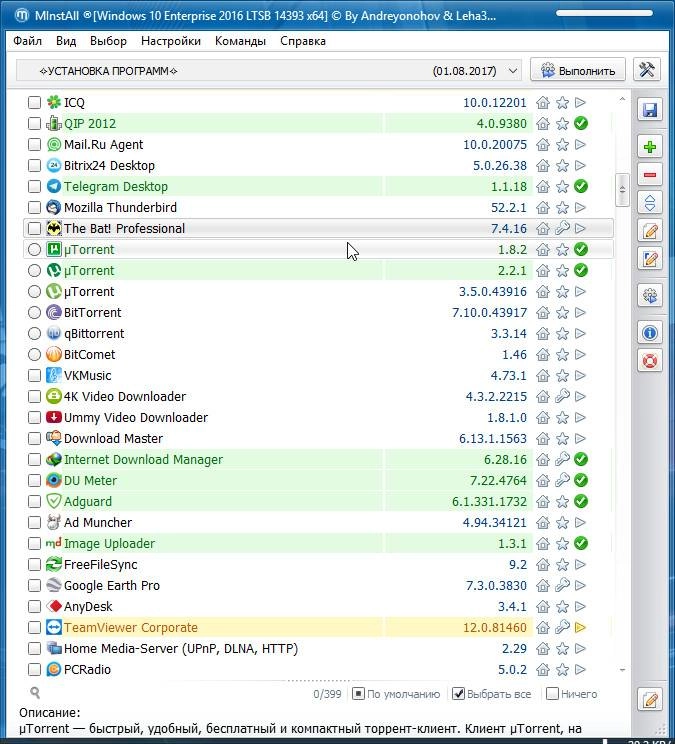Screen dimensions: 675x744
Task: Click the bottom-right pencil edit icon
Action: pos(649,699)
